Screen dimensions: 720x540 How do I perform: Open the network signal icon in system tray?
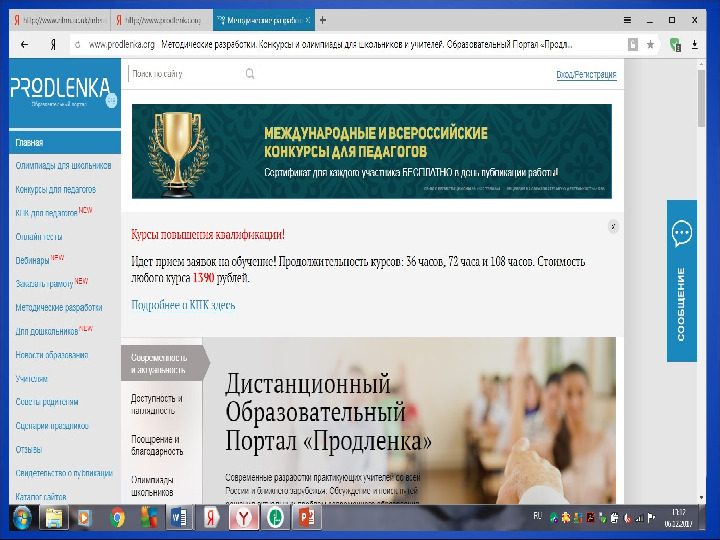pyautogui.click(x=639, y=519)
